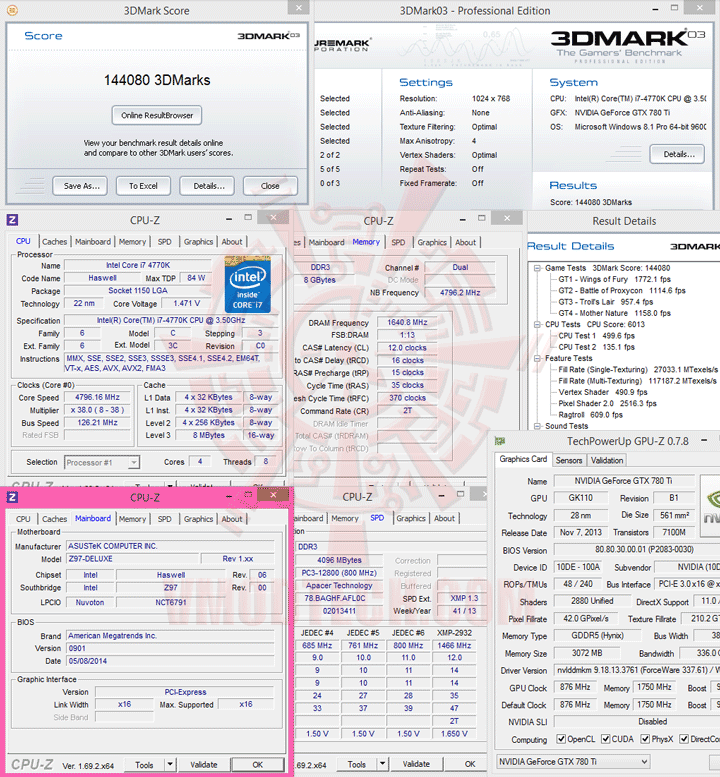The height and width of the screenshot is (777, 720).
Task: Collapse the CPU Tests tree node
Action: click(537, 325)
